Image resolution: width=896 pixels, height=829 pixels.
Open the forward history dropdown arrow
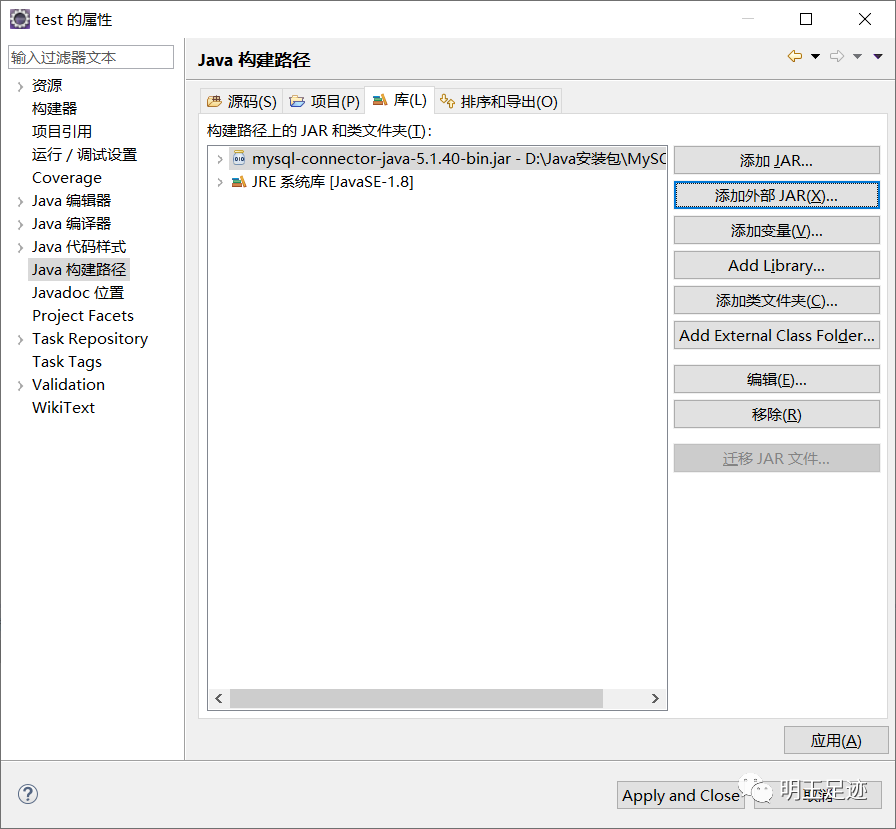857,56
